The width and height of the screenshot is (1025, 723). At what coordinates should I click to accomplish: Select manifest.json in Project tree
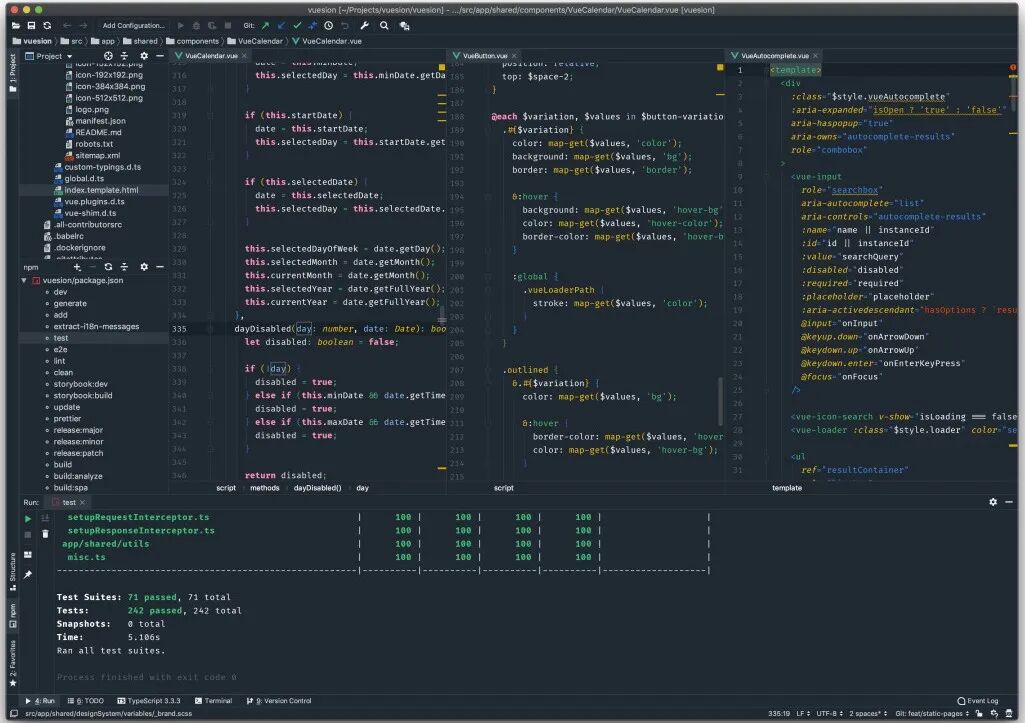pos(95,121)
